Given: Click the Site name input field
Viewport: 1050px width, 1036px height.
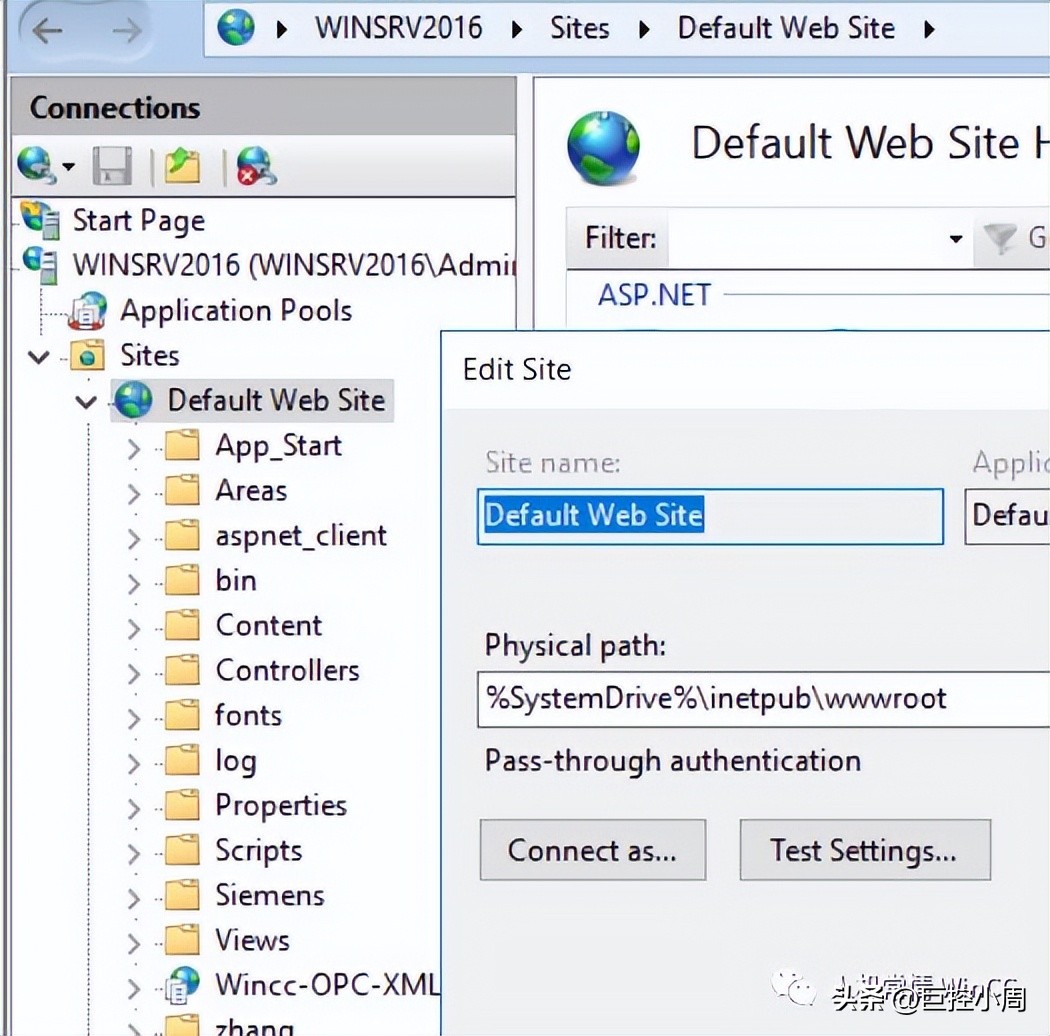Looking at the screenshot, I should (710, 516).
